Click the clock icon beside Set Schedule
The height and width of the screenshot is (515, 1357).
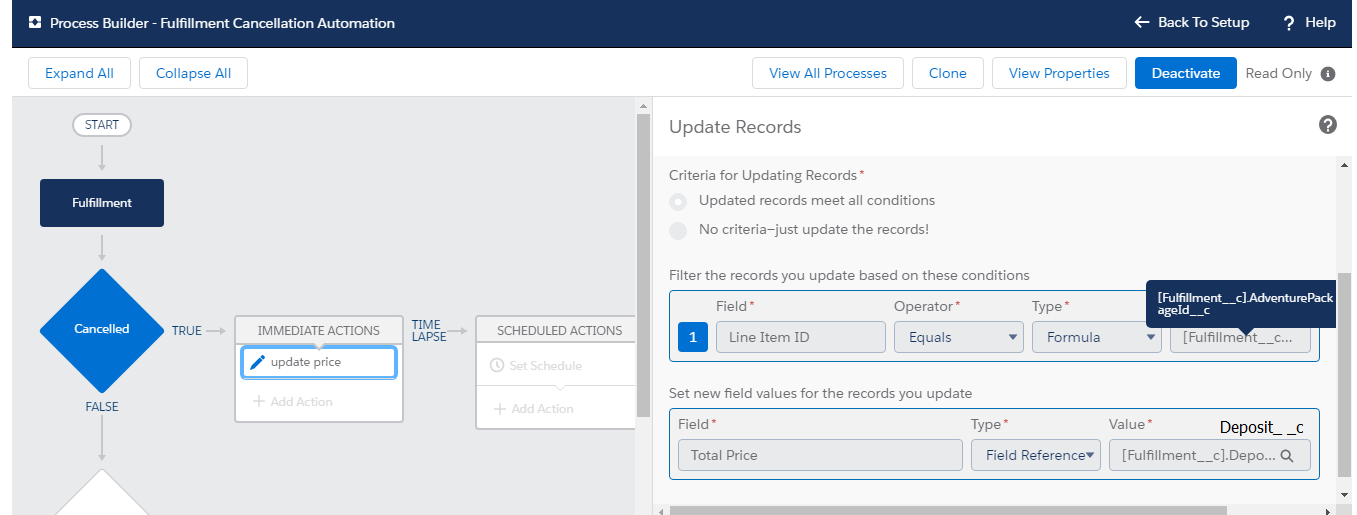point(497,366)
